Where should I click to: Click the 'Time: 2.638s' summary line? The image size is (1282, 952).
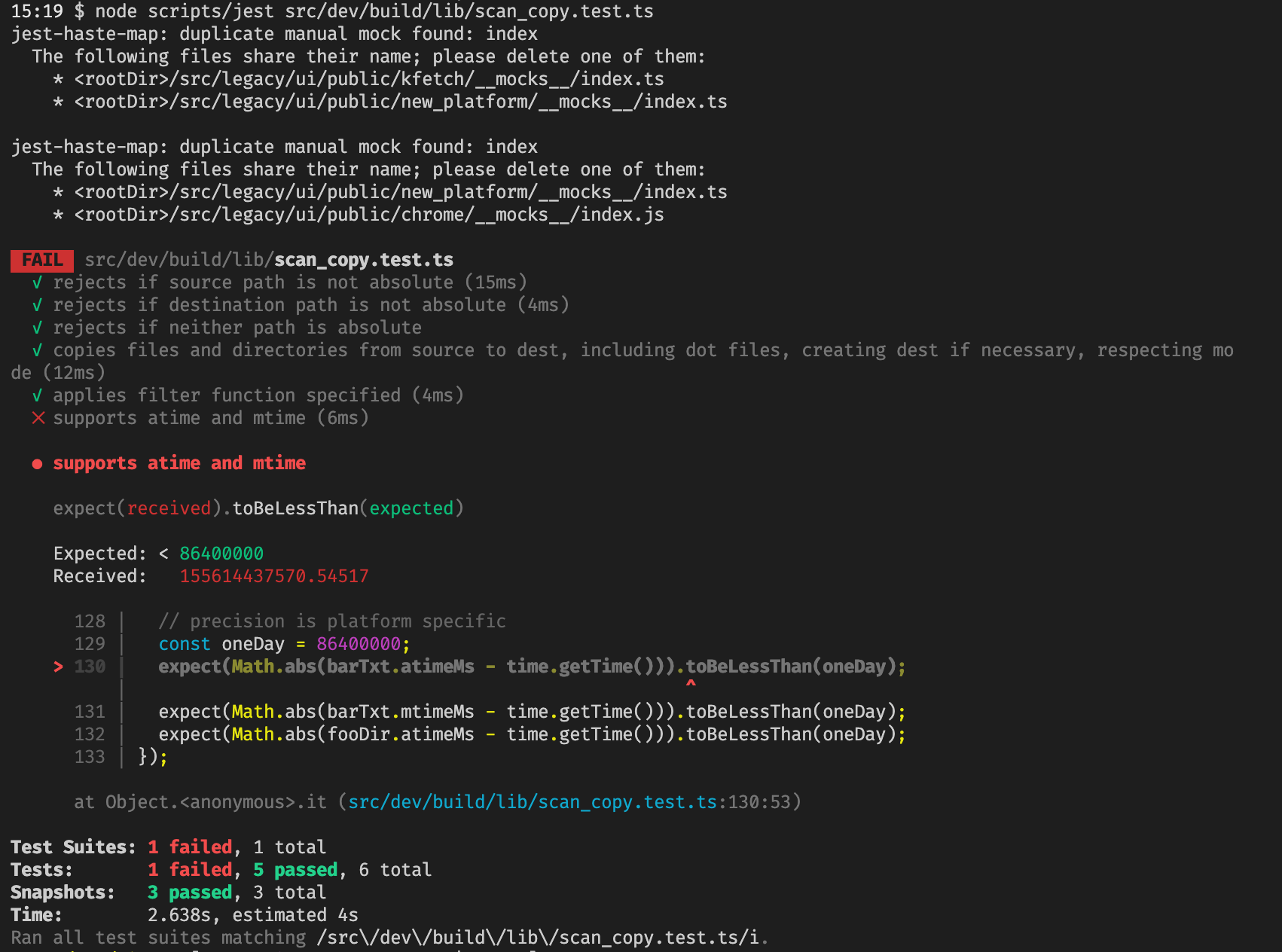click(x=185, y=915)
